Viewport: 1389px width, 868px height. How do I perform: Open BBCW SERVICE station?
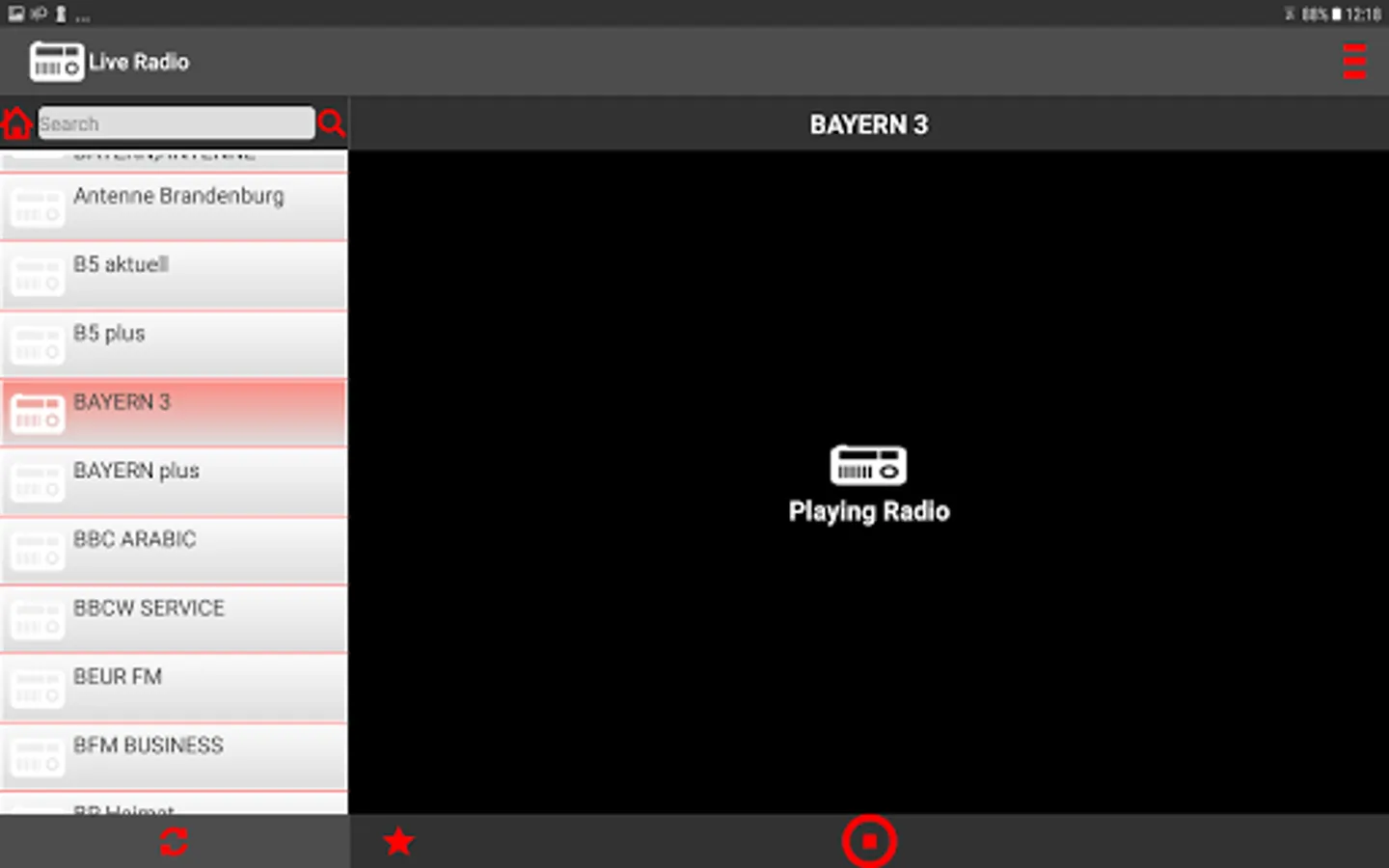174,619
